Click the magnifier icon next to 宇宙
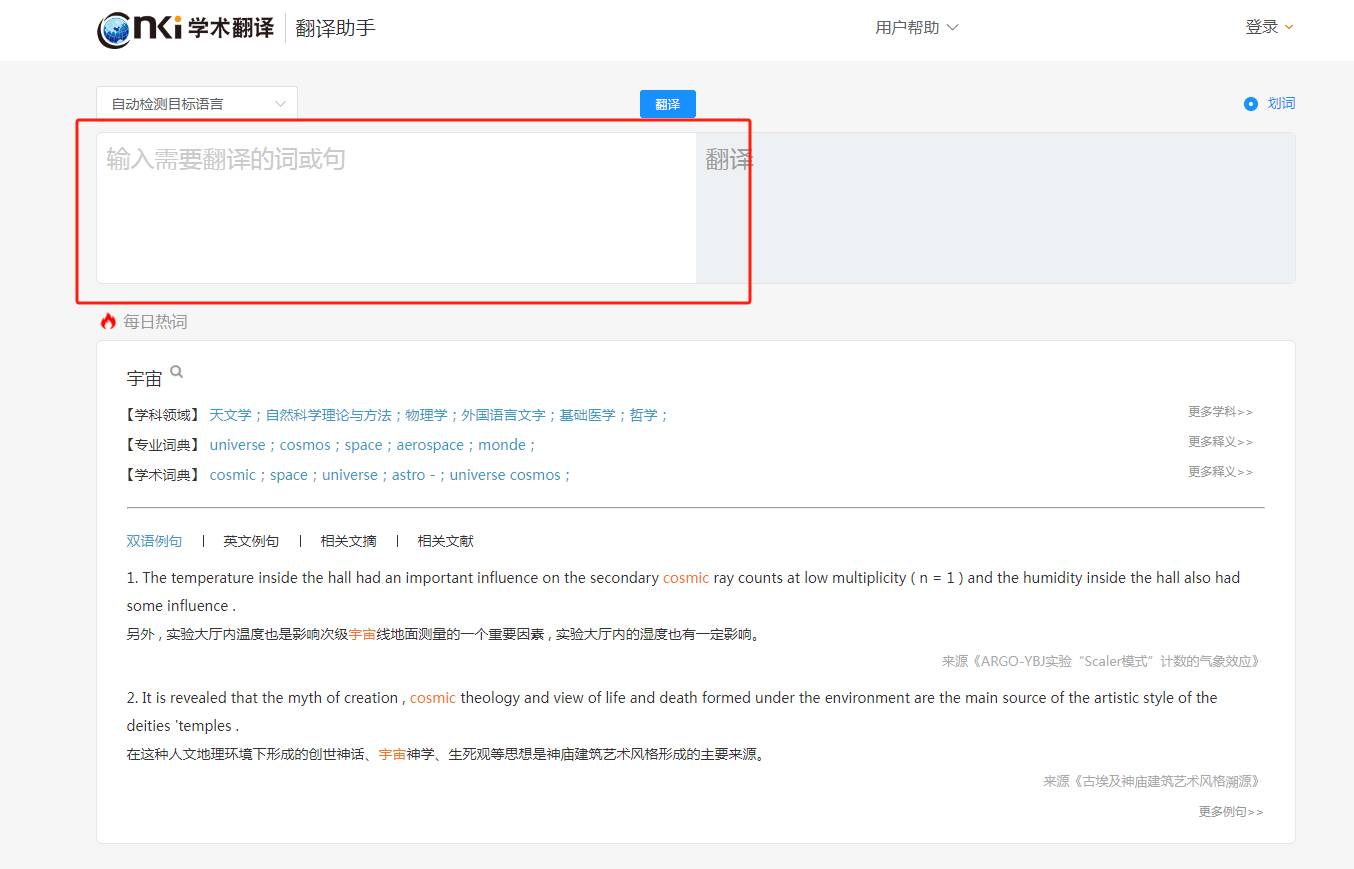The width and height of the screenshot is (1354, 869). pyautogui.click(x=176, y=370)
